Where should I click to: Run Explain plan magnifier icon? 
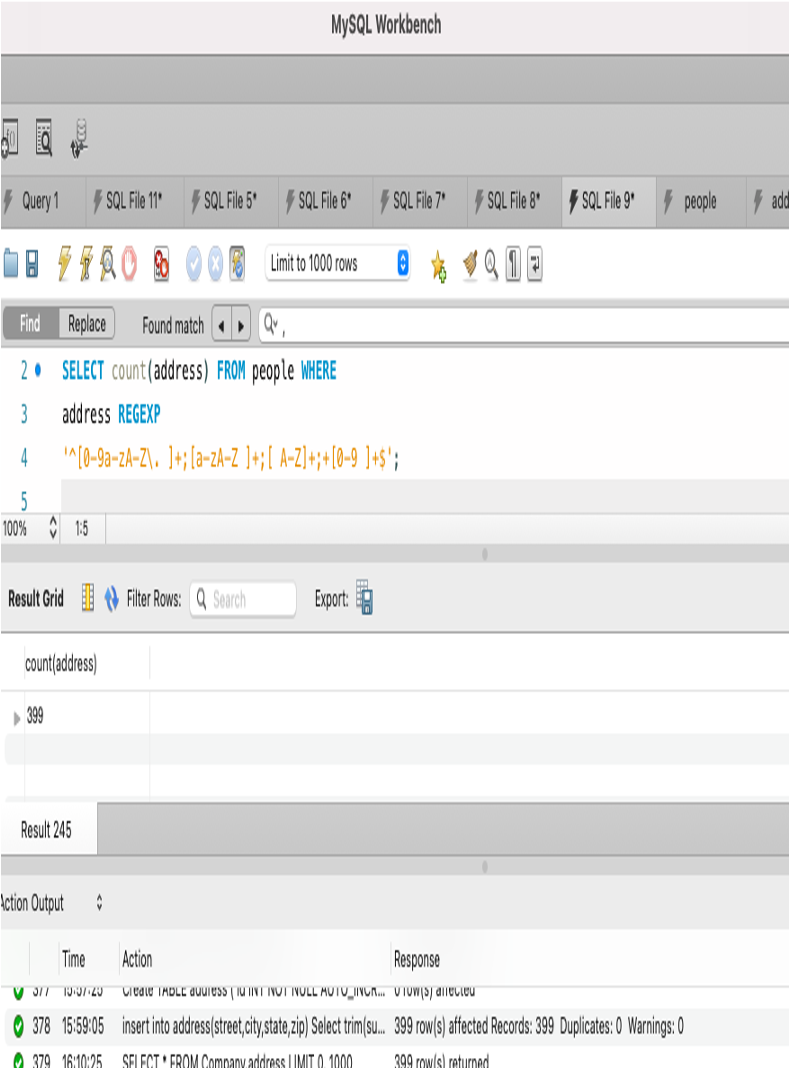click(x=108, y=264)
